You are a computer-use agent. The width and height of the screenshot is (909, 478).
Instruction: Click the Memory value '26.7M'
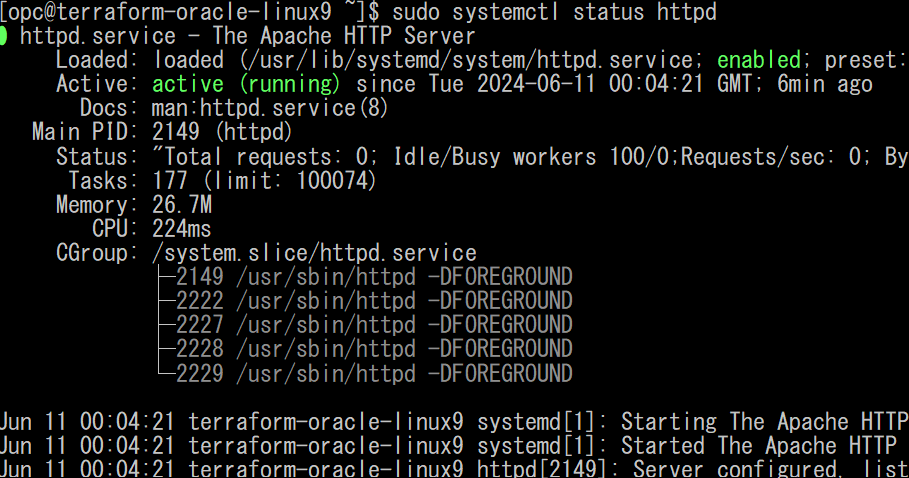pyautogui.click(x=182, y=205)
